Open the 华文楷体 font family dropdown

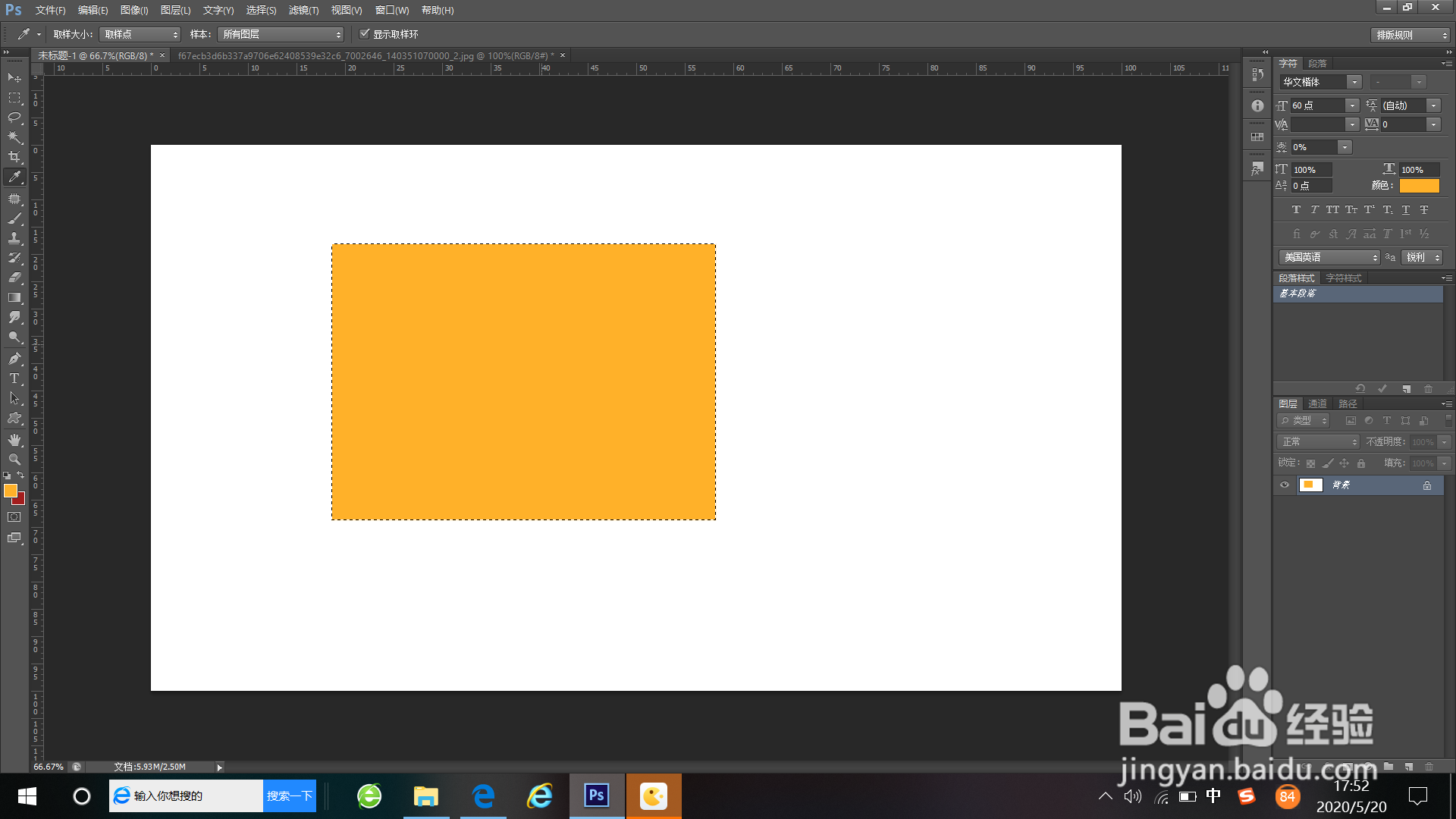point(1354,82)
